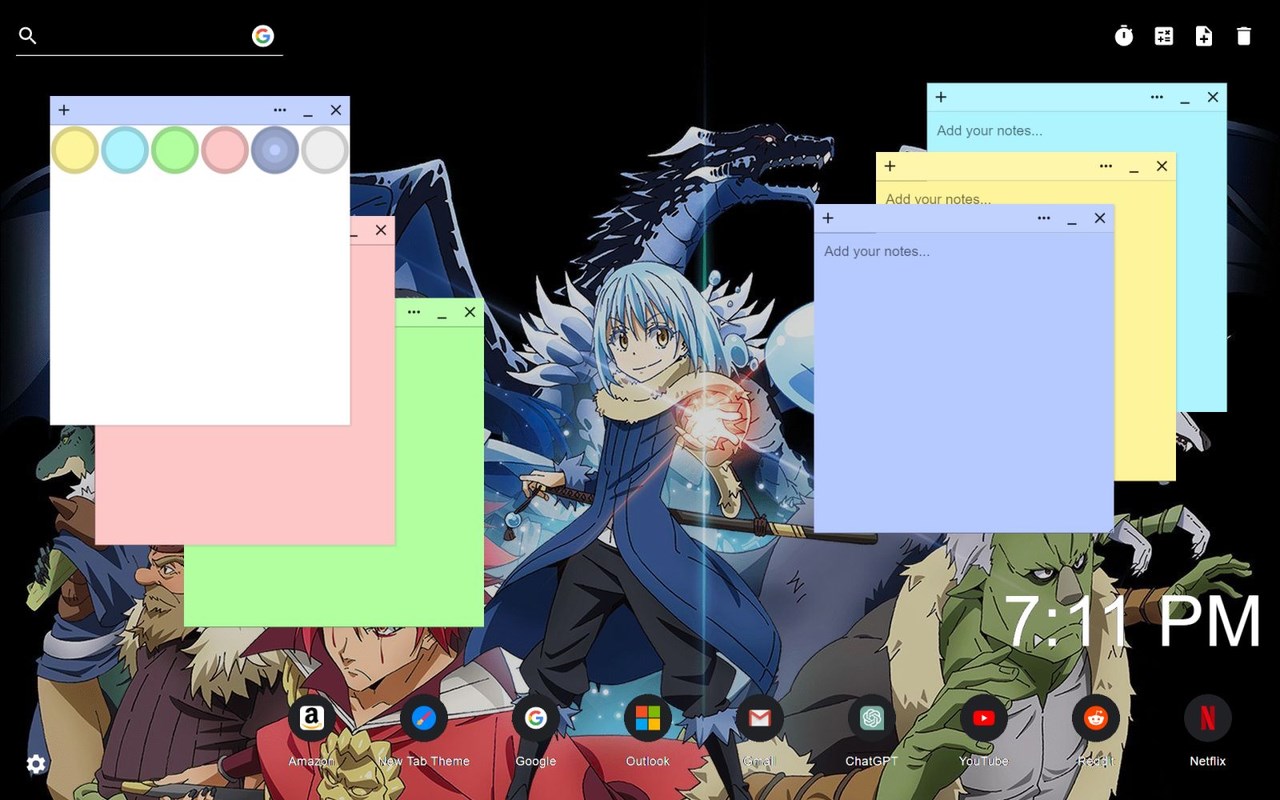Screen dimensions: 1280x800
Task: Open the Gmail shortcut
Action: tap(760, 718)
